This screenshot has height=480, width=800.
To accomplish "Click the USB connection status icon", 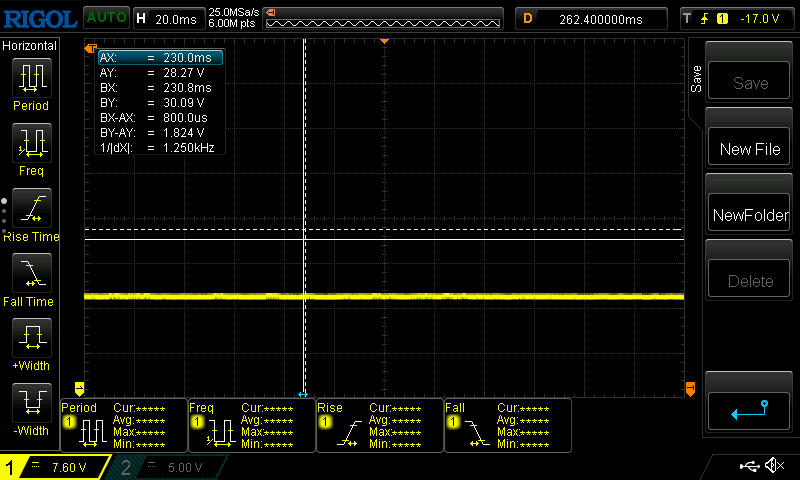I will (749, 466).
